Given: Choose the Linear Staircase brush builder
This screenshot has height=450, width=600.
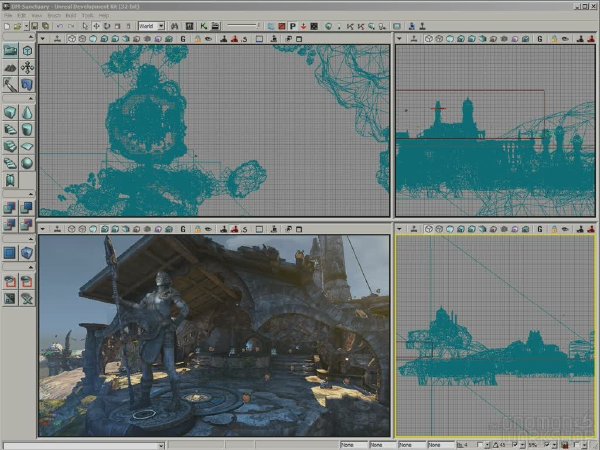Looking at the screenshot, I should click(x=10, y=146).
